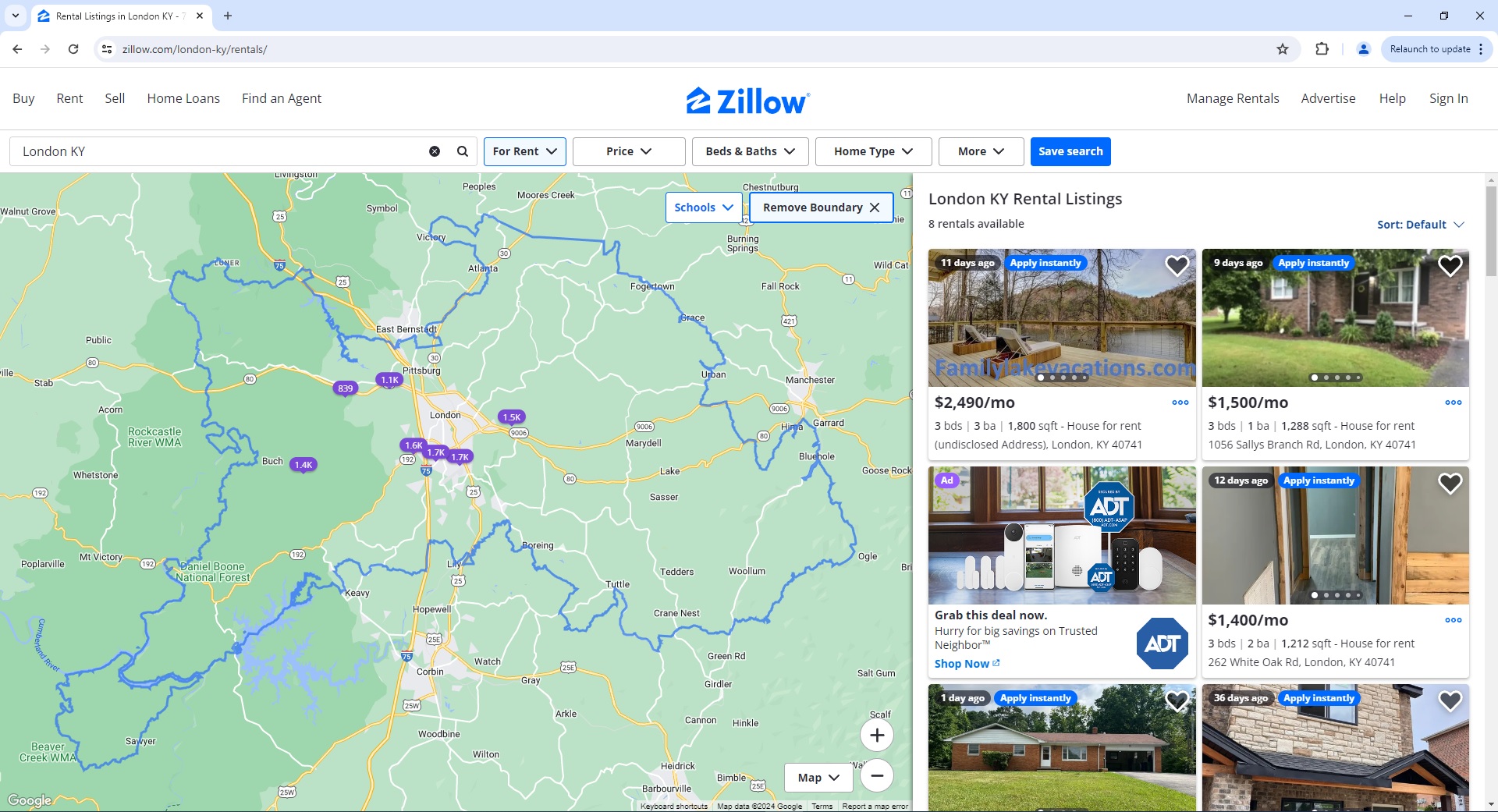The height and width of the screenshot is (812, 1498).
Task: Zoom in on the map
Action: point(877,735)
